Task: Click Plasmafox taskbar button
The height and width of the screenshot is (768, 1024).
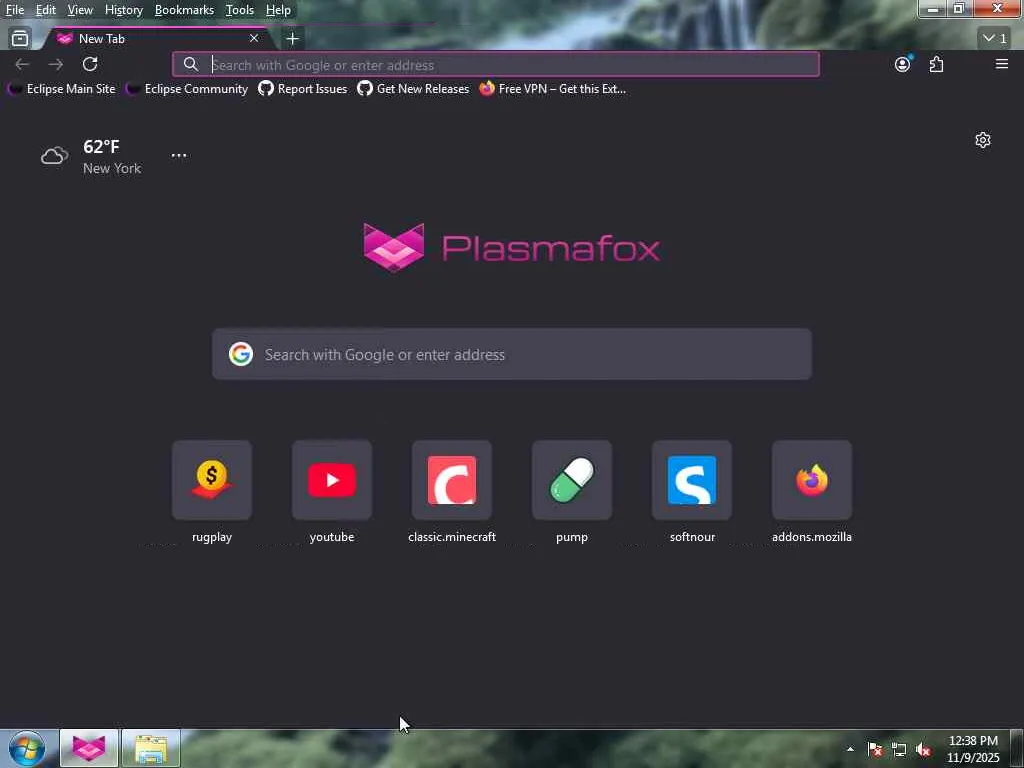Action: pyautogui.click(x=89, y=748)
